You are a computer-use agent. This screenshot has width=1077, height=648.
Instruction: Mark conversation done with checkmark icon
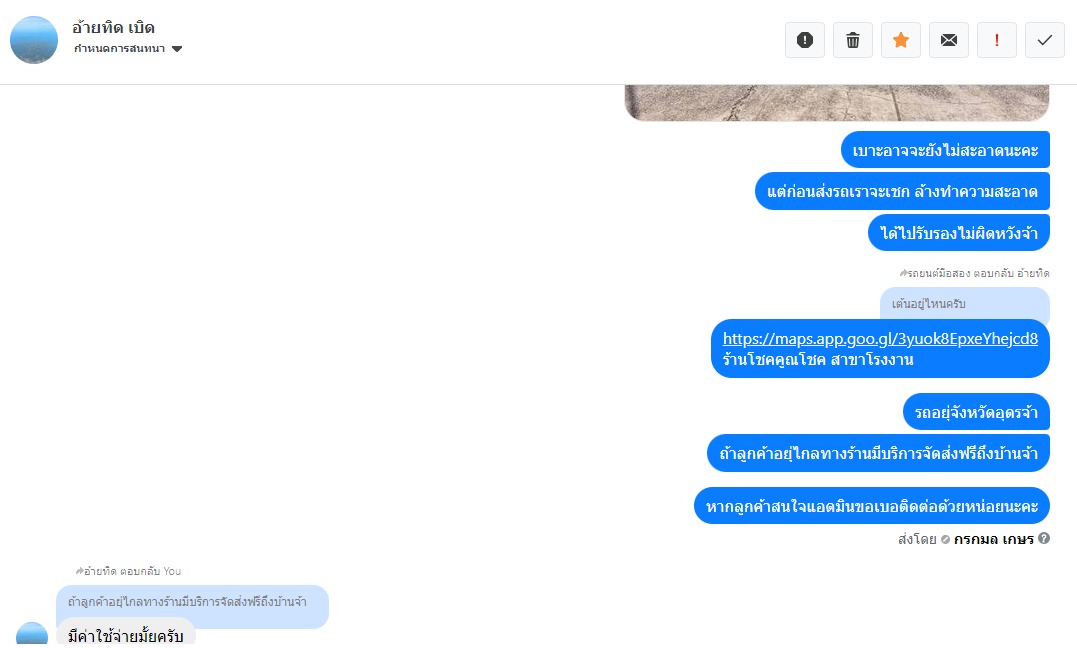[x=1045, y=40]
